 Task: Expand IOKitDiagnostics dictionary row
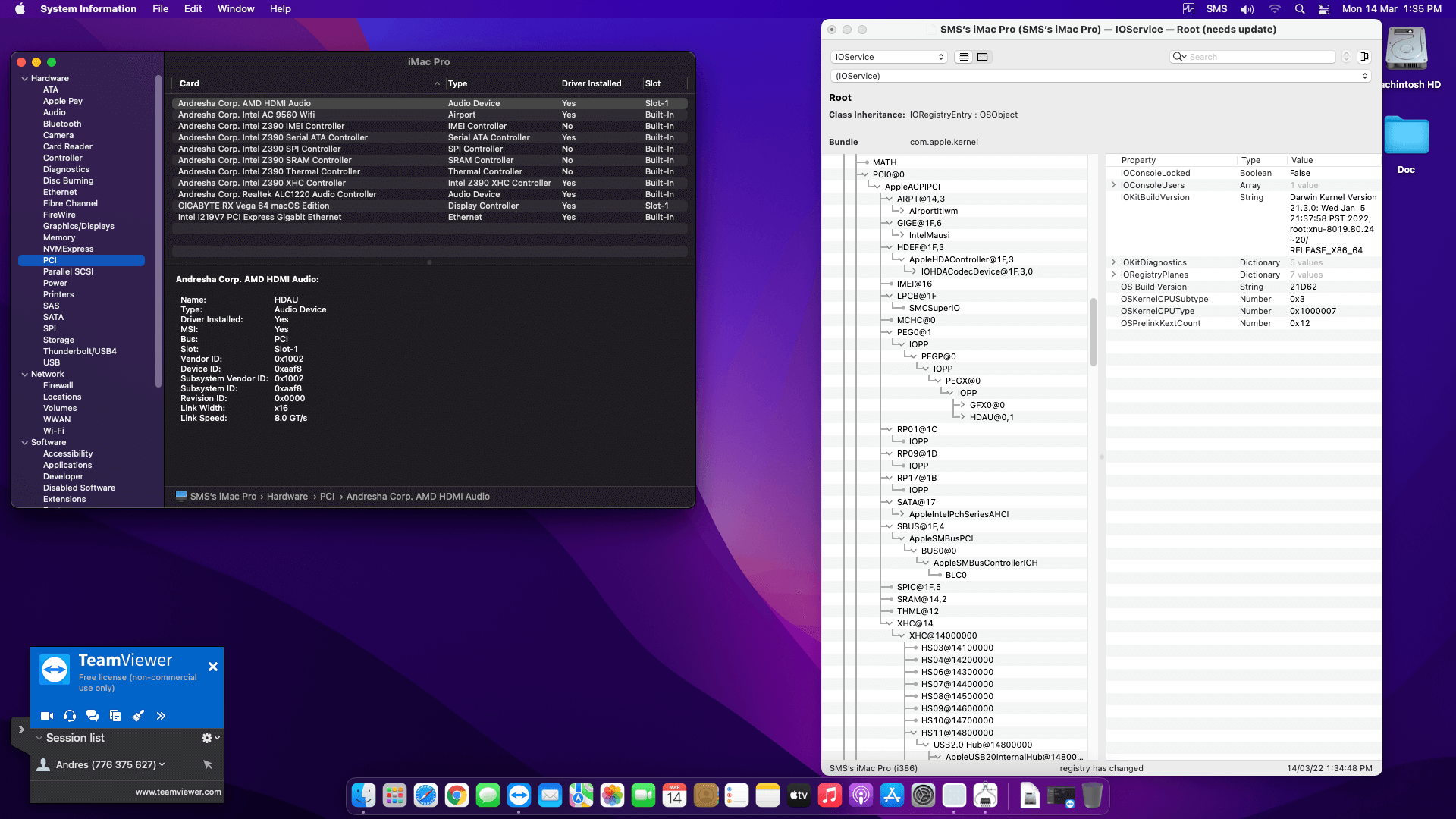click(x=1113, y=262)
